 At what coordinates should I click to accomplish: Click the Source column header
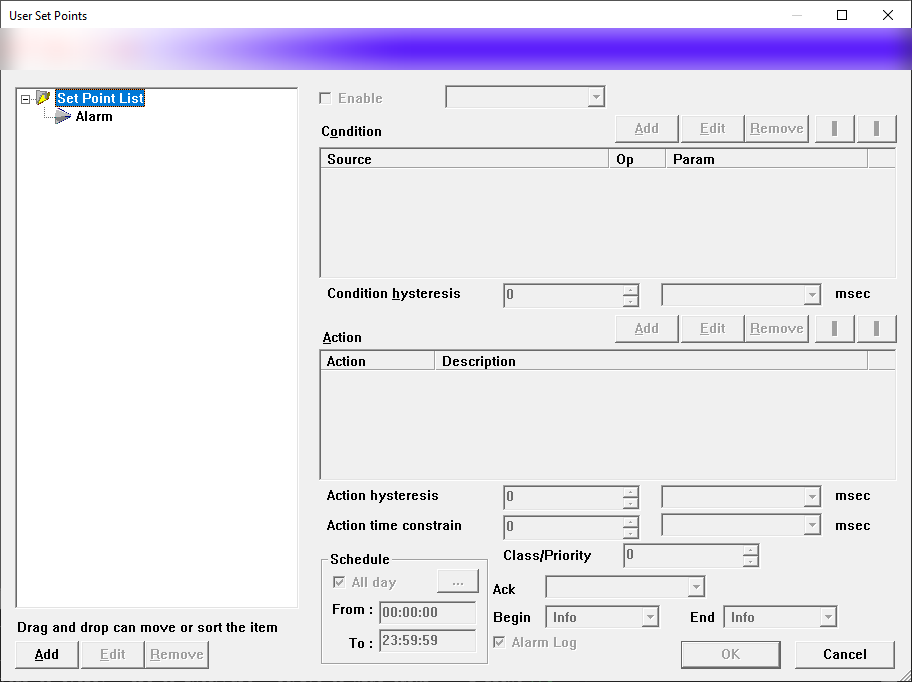[465, 159]
